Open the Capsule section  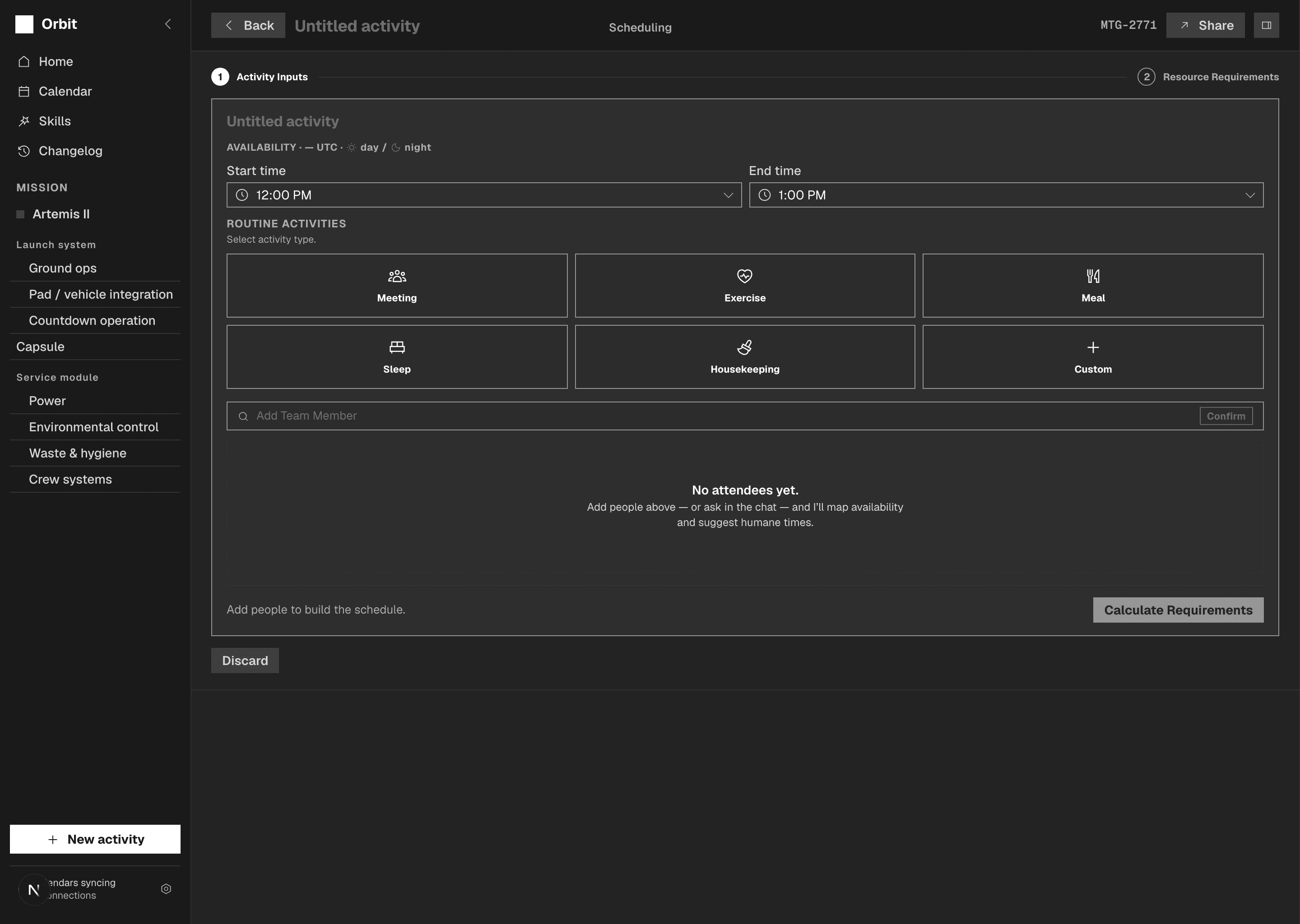[95, 346]
